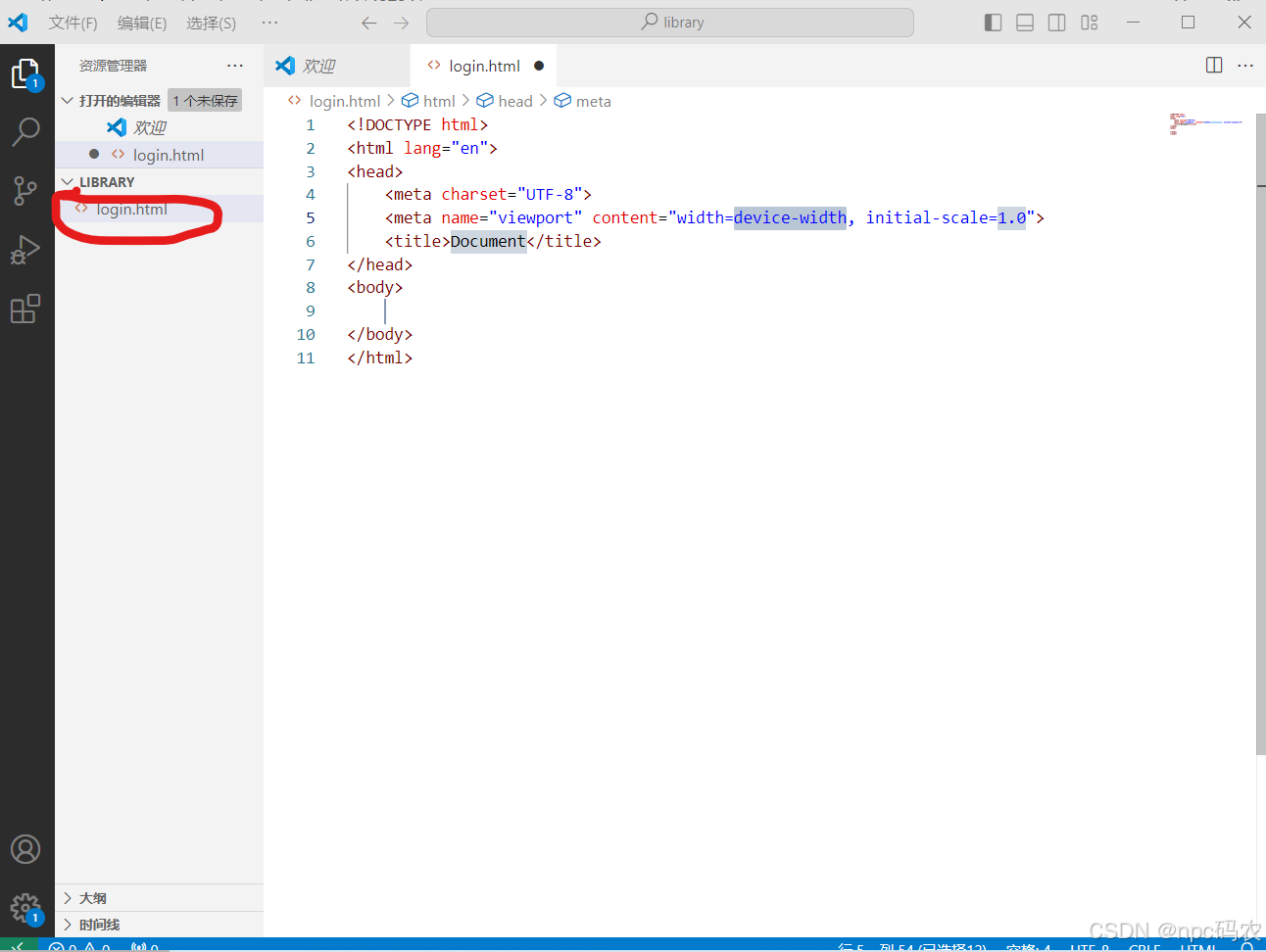Open the Explorer panel ellipsis menu
Screen dimensions: 1266x952
point(235,65)
